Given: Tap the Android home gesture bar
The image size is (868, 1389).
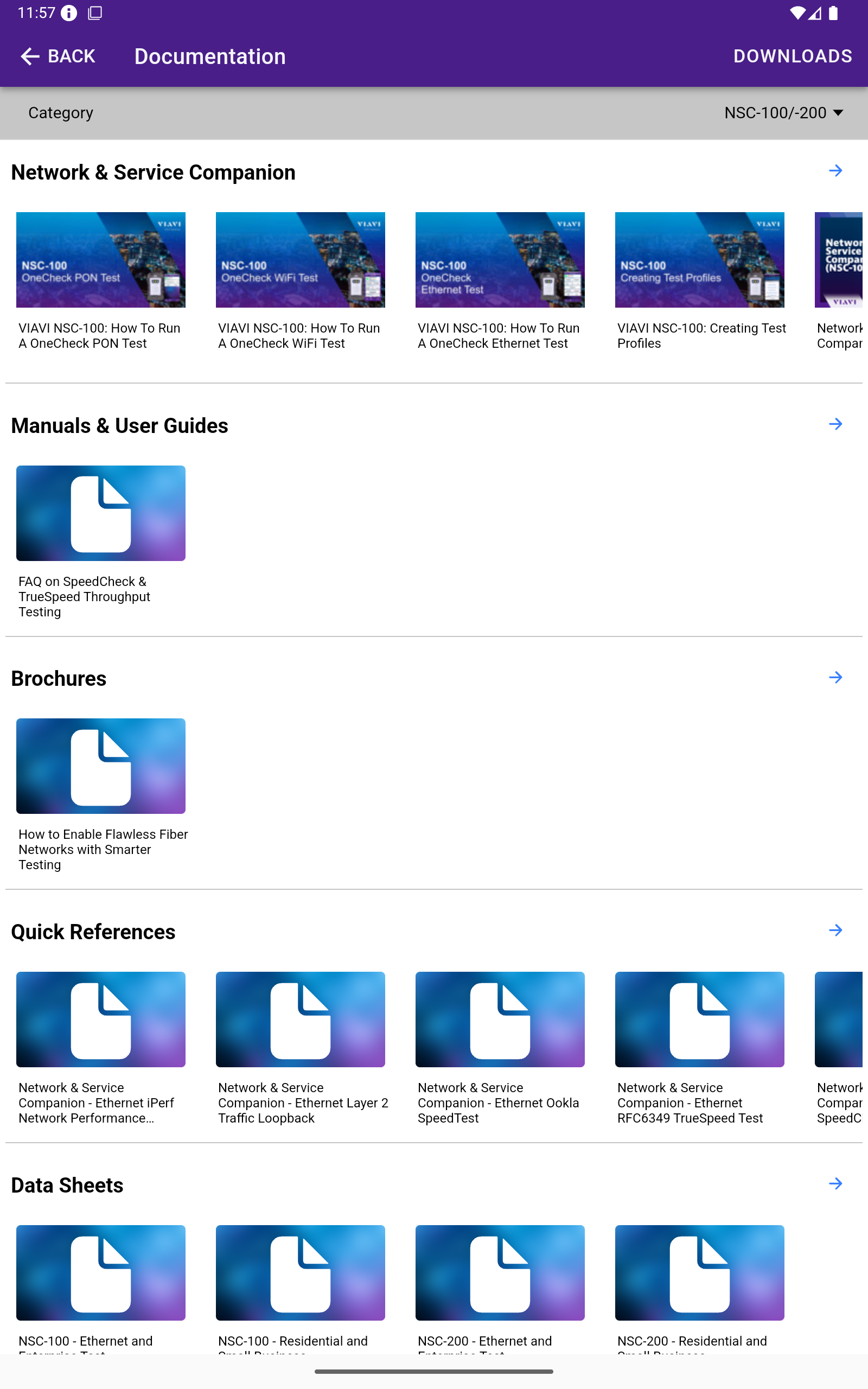Looking at the screenshot, I should 434,1371.
